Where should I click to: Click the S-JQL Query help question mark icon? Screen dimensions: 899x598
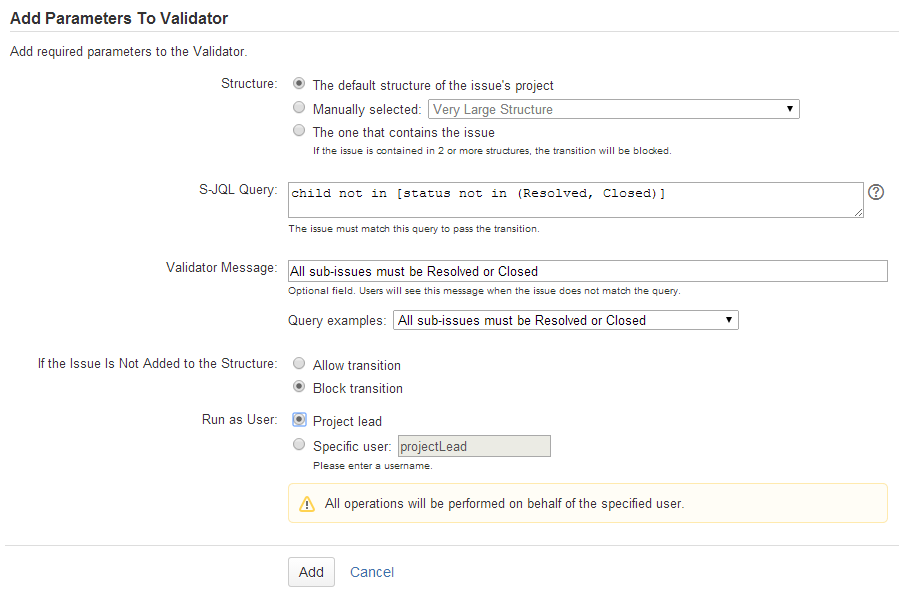pyautogui.click(x=876, y=192)
